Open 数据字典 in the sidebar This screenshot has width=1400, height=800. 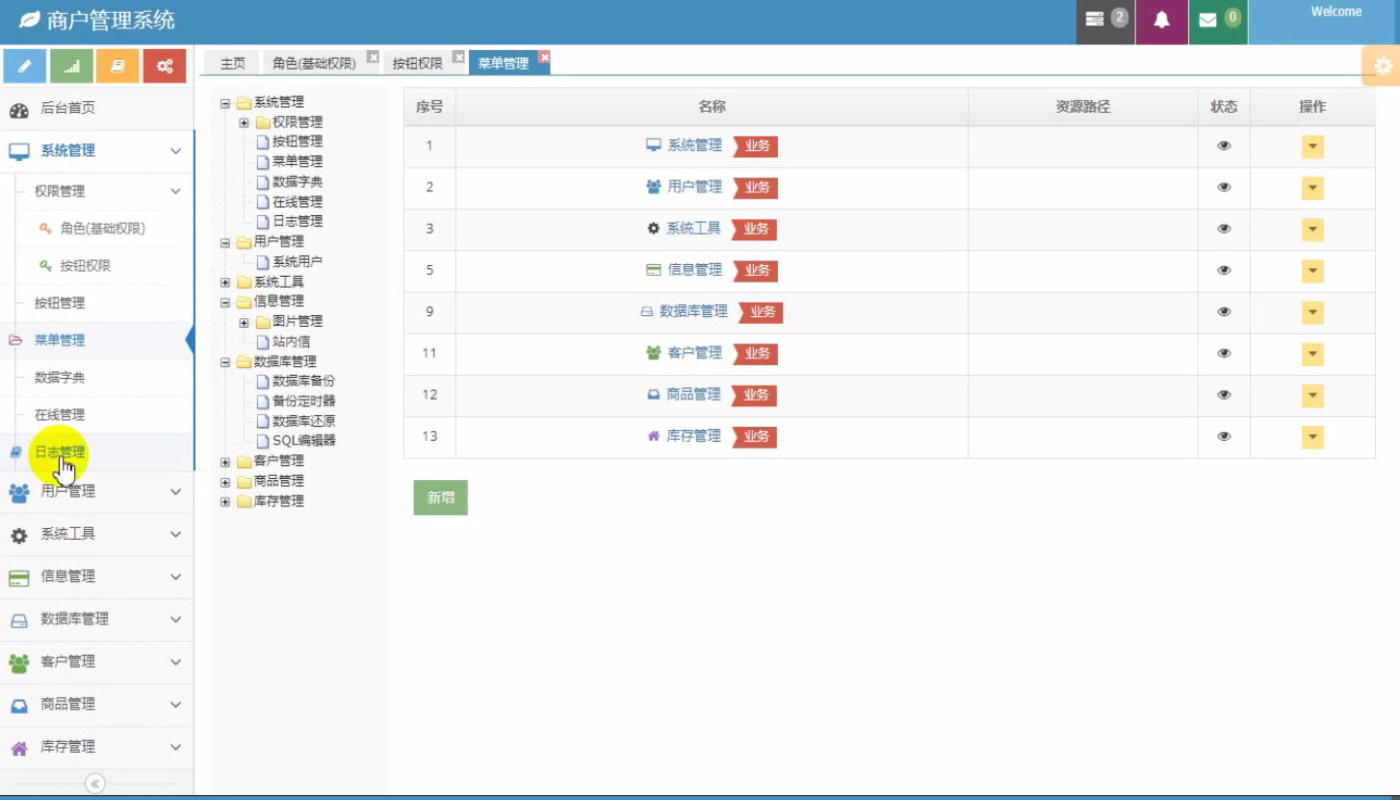(59, 377)
